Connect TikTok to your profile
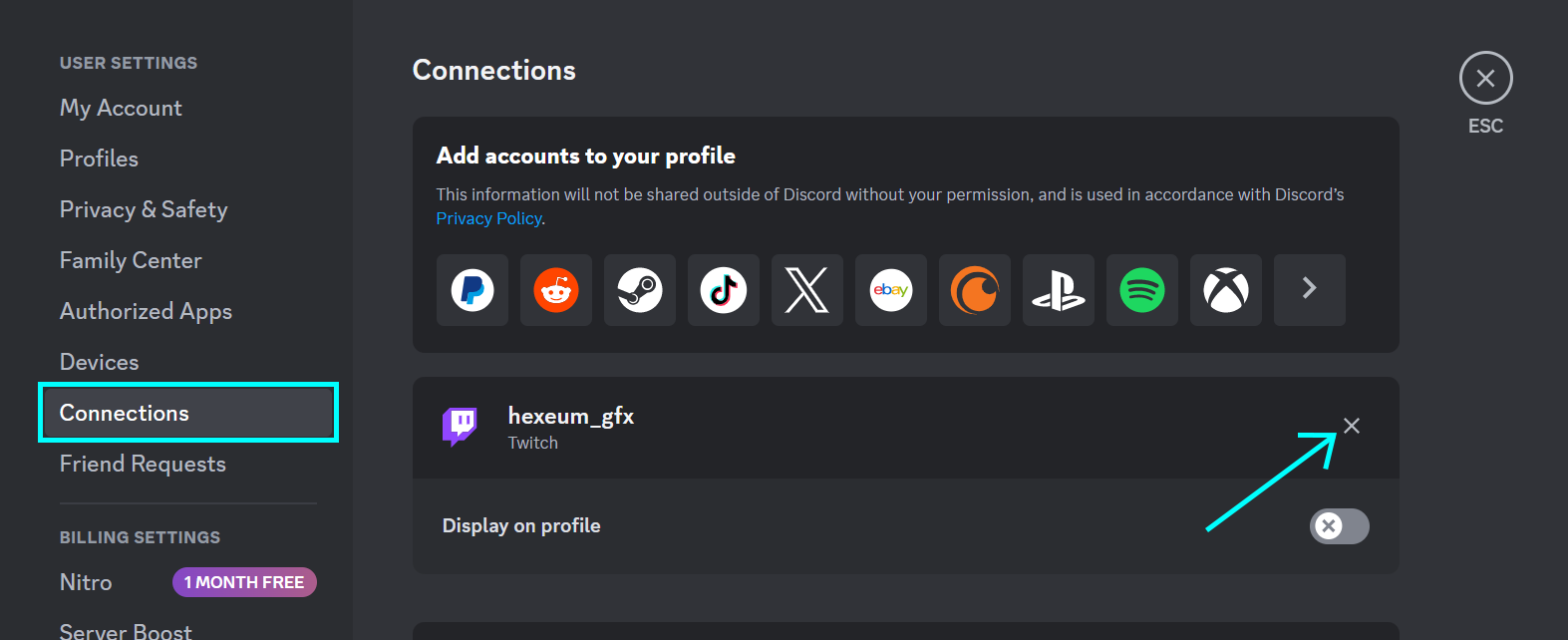This screenshot has height=640, width=1568. point(723,290)
